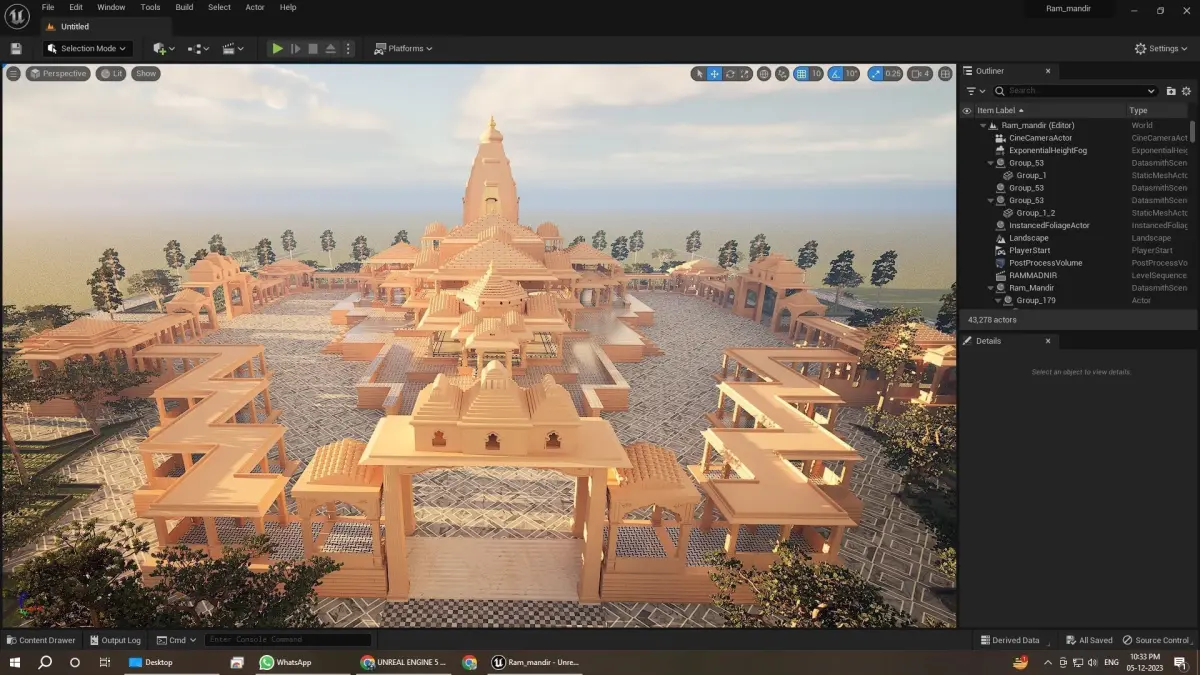Viewport: 1200px width, 675px height.
Task: Open the Tools menu
Action: [x=150, y=7]
